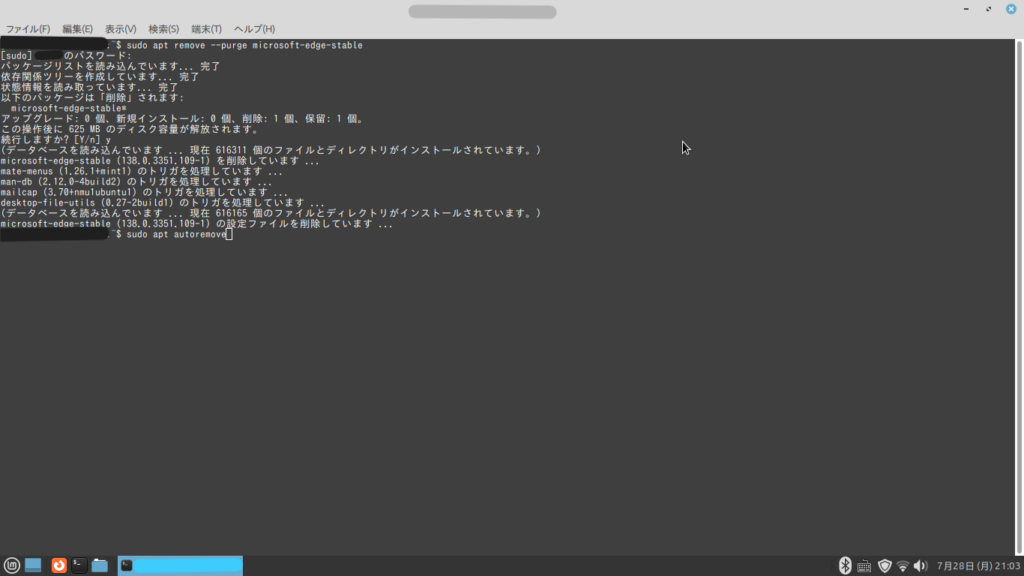Click the show desktop icon in panel
This screenshot has height=576, width=1024.
(33, 566)
